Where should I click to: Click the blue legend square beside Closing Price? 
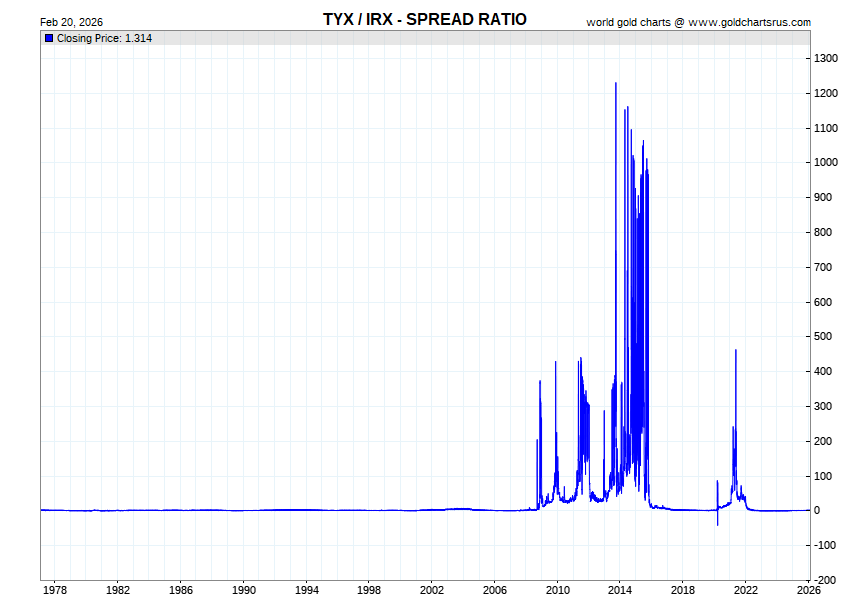pos(49,38)
